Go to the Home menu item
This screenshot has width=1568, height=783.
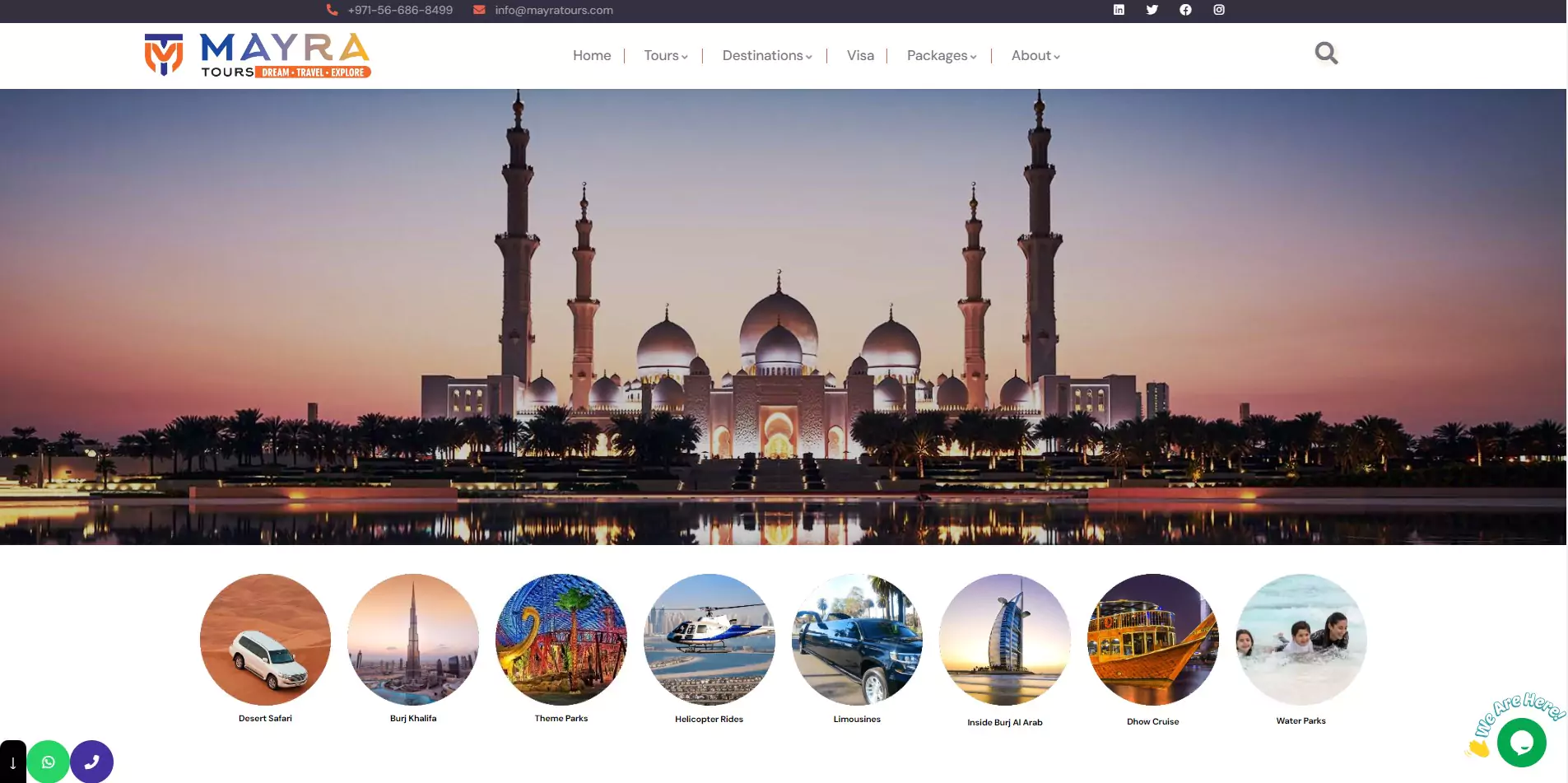[x=592, y=56]
